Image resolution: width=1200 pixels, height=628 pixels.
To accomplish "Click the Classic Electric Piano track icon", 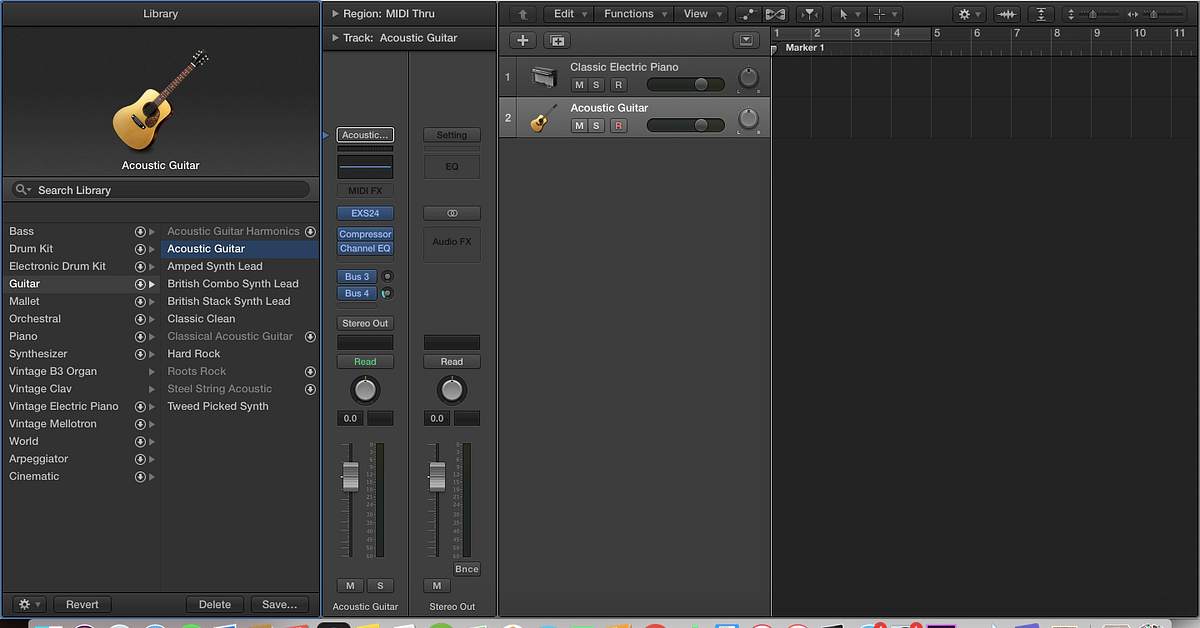I will click(544, 77).
